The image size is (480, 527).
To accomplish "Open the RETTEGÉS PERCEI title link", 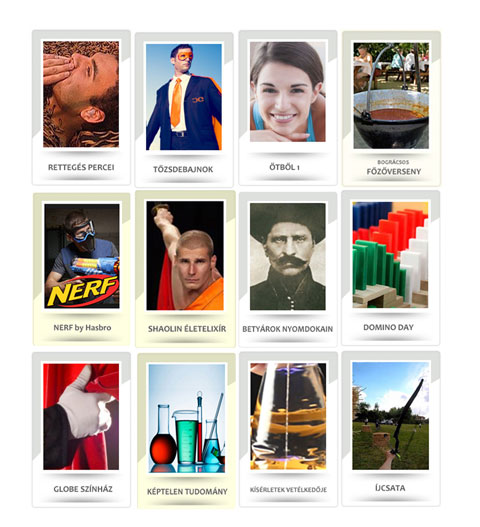I will coord(81,167).
